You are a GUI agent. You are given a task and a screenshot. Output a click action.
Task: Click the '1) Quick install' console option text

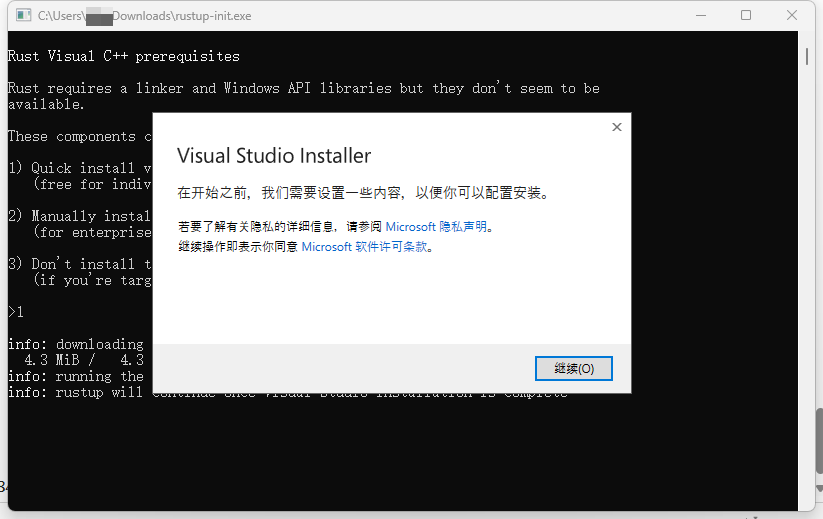[x=80, y=168]
